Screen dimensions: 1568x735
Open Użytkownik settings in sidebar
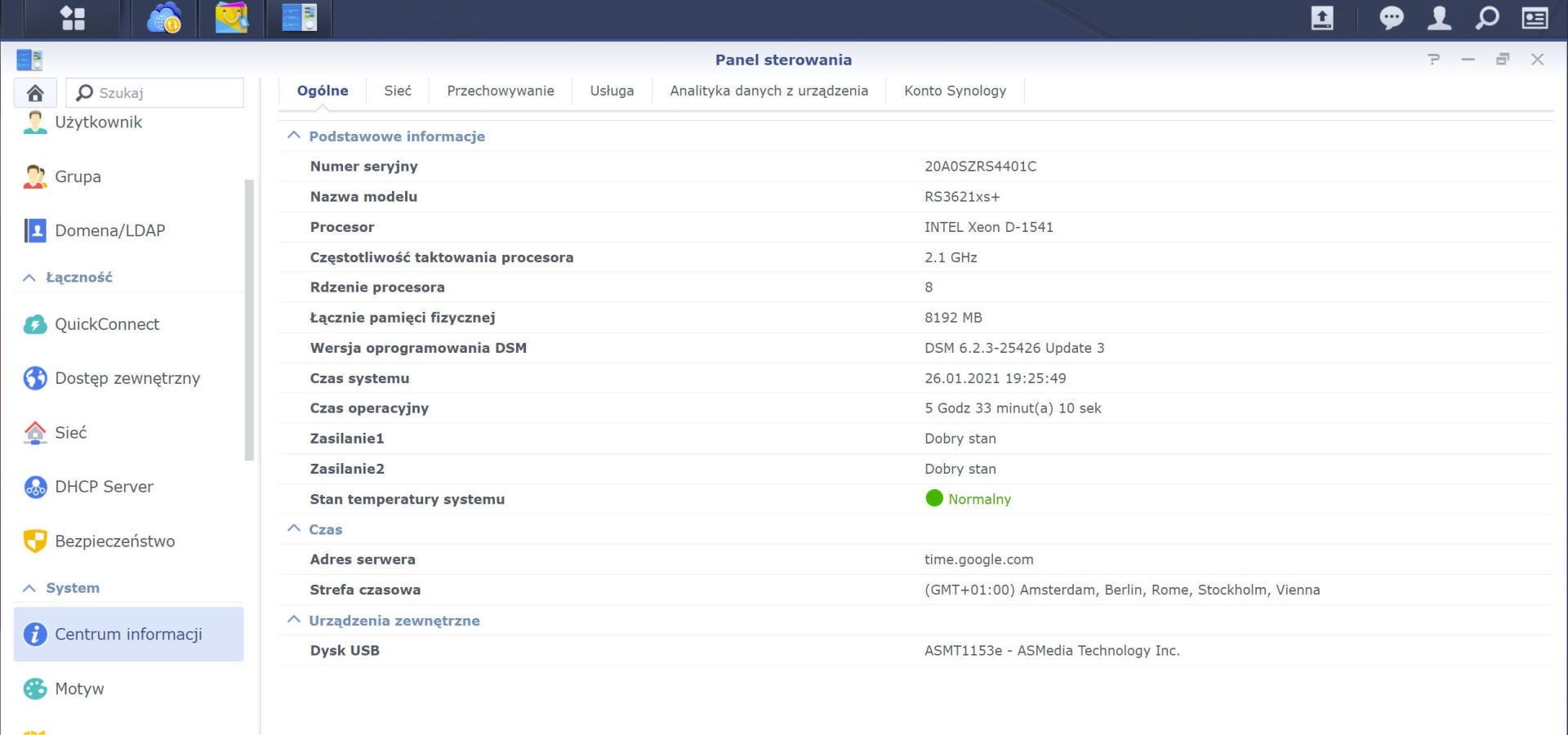tap(98, 122)
